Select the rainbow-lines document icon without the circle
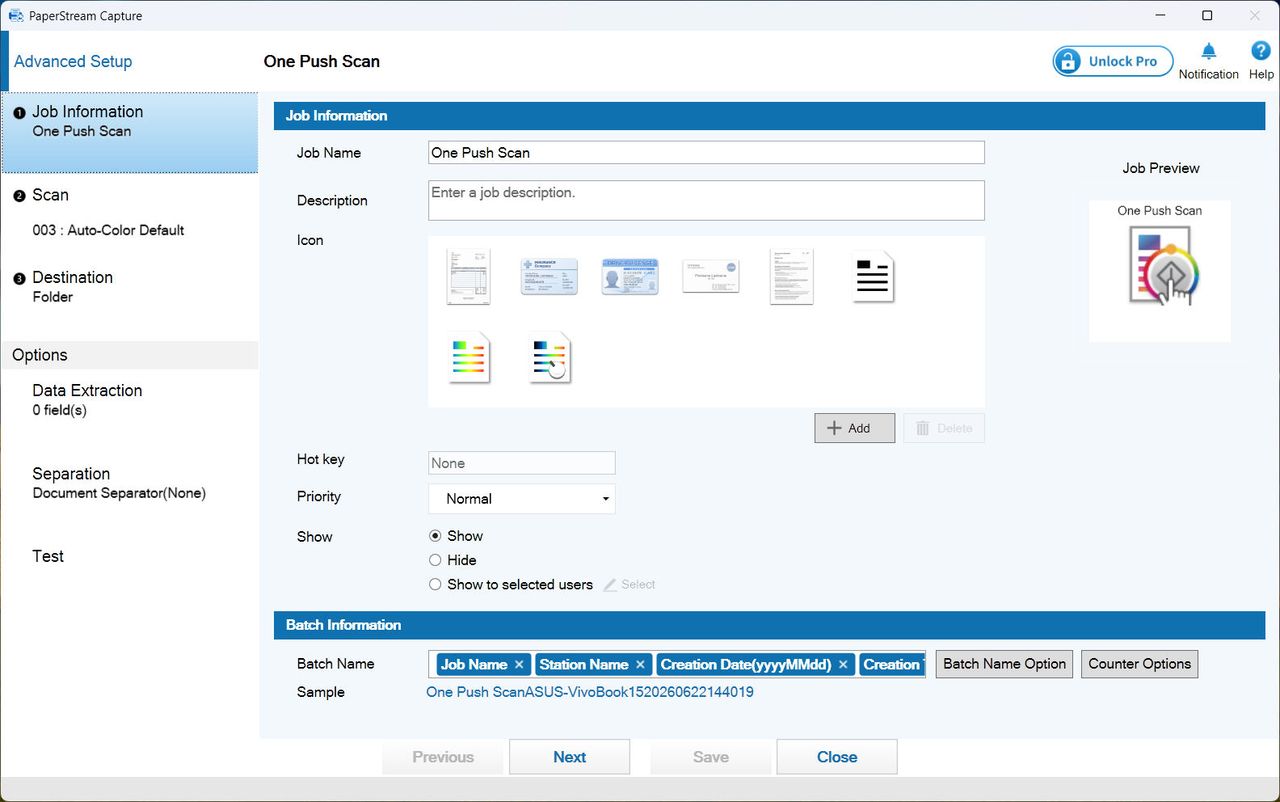This screenshot has width=1280, height=802. 468,358
